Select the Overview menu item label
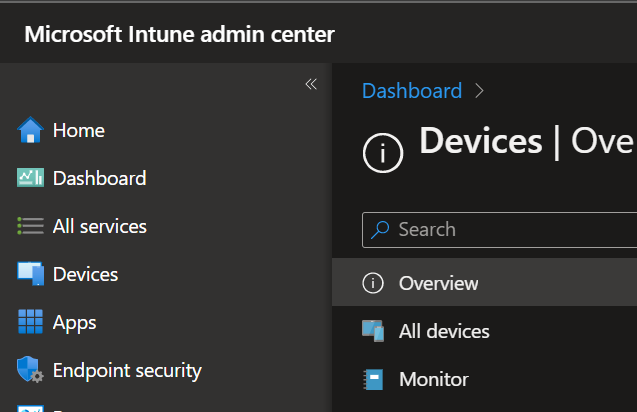The image size is (637, 412). [x=438, y=283]
